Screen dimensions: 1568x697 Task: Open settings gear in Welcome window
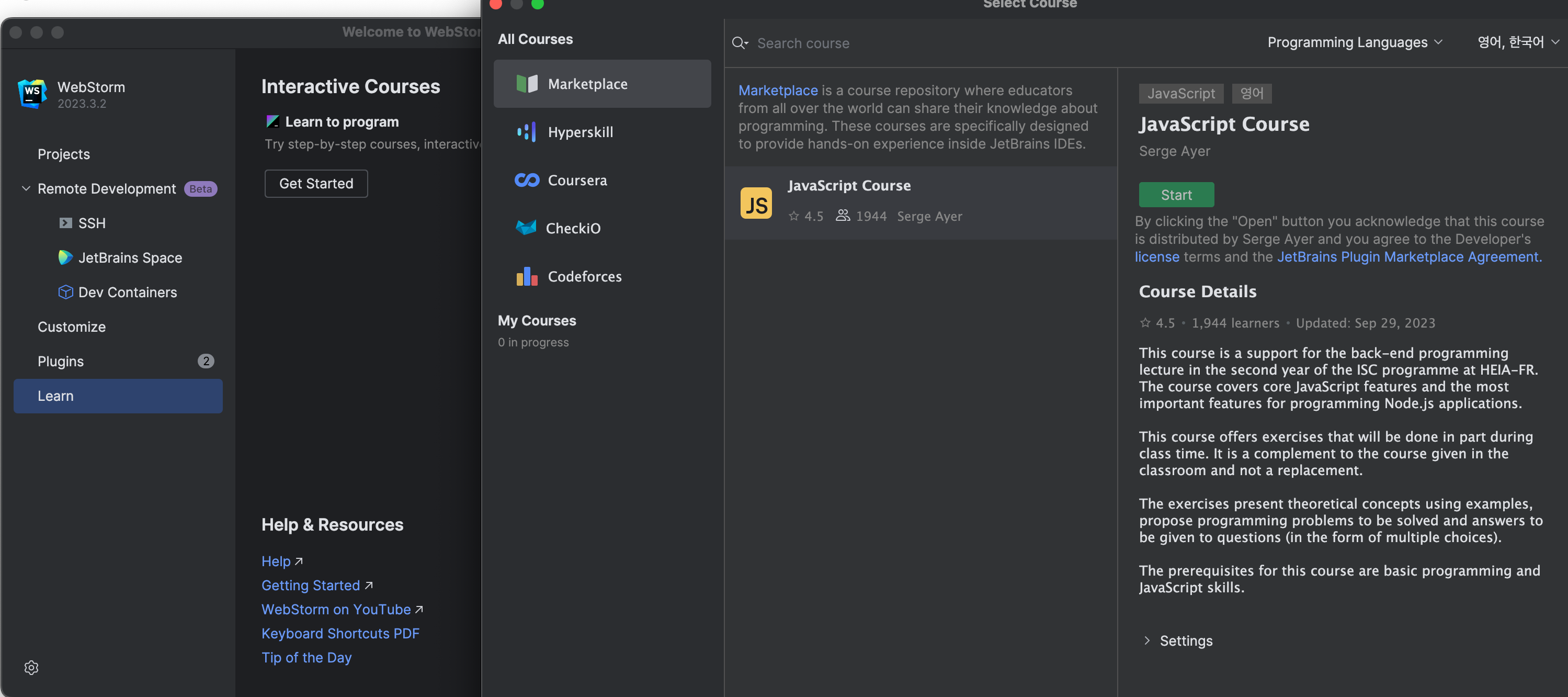coord(31,668)
